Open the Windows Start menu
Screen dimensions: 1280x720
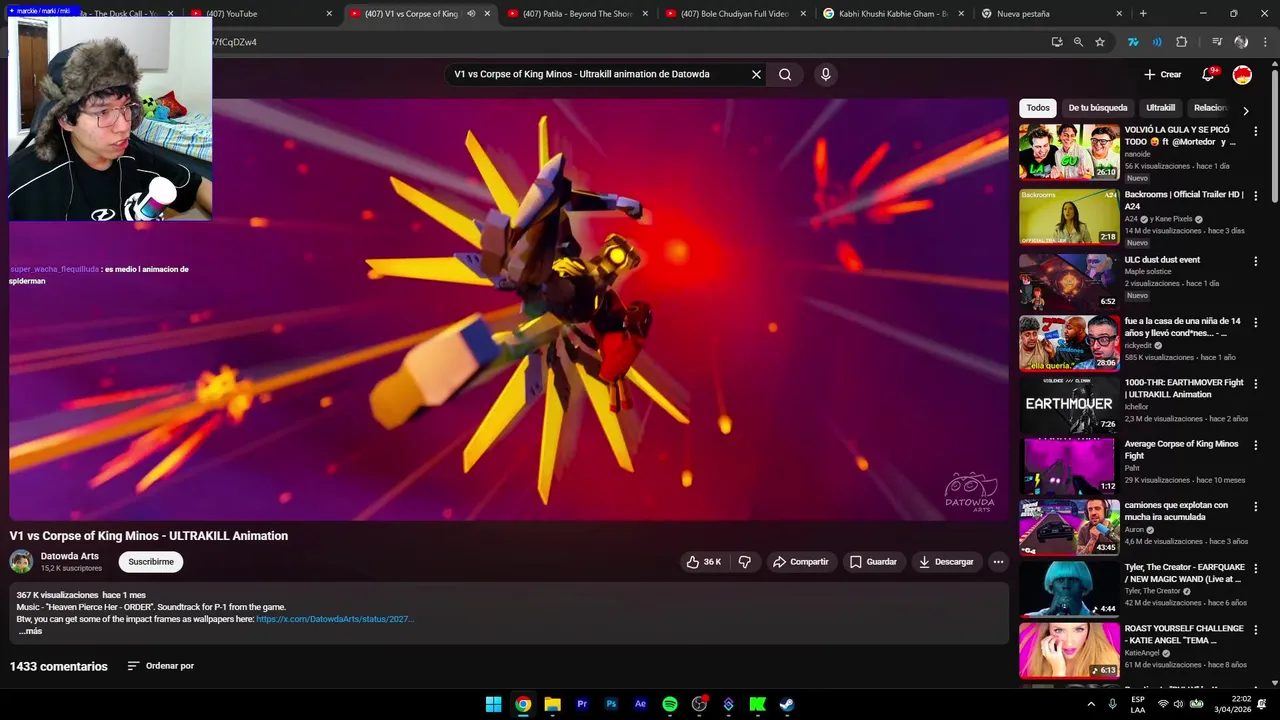point(494,704)
